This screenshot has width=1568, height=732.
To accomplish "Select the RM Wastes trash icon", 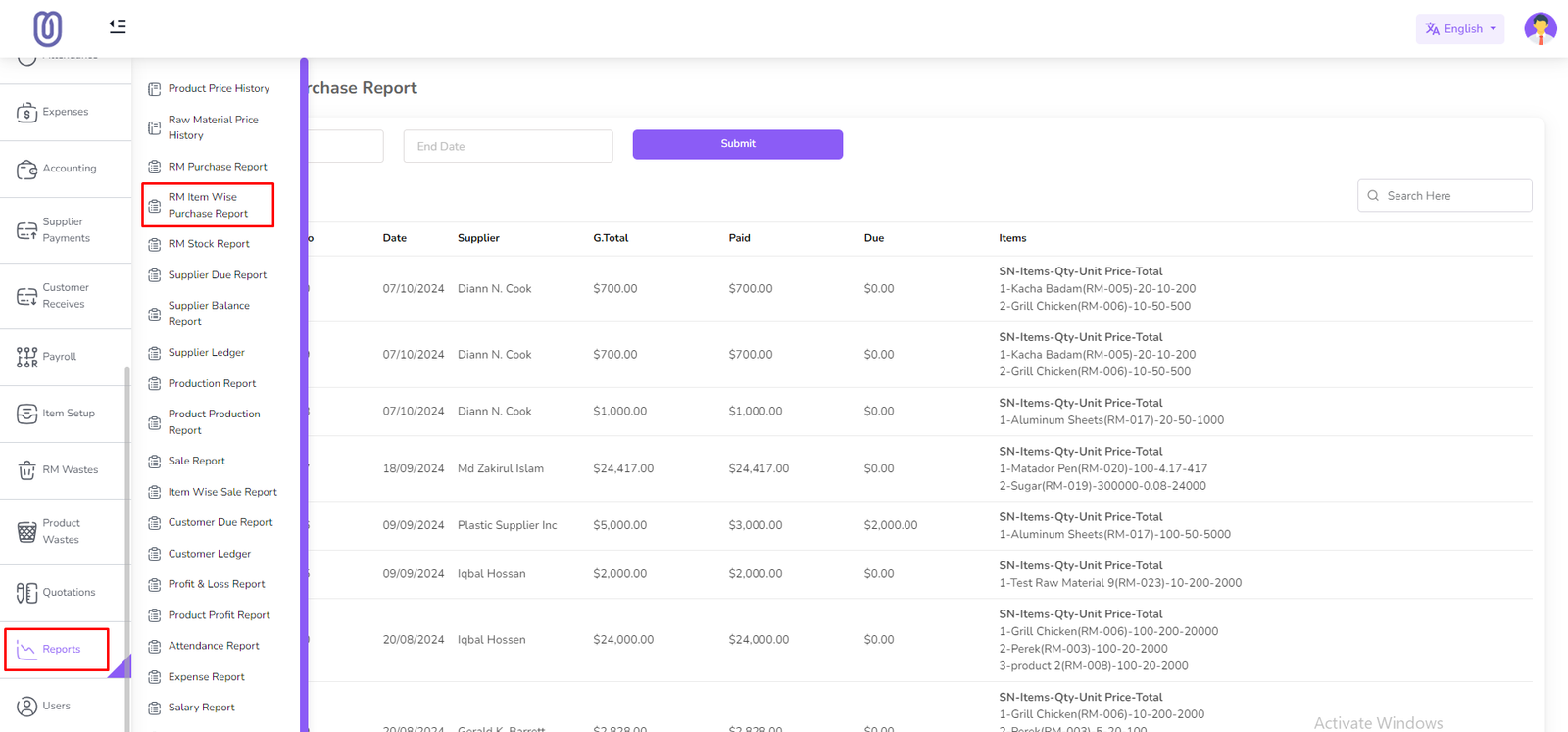I will (26, 470).
